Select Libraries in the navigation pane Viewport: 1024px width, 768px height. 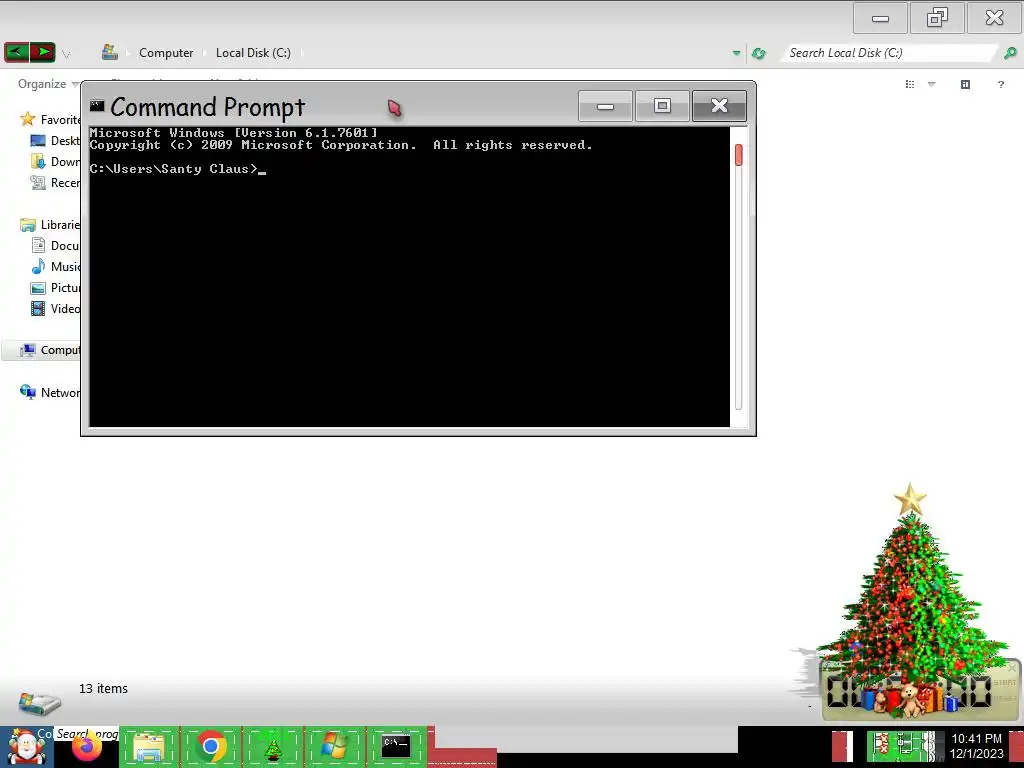point(50,225)
